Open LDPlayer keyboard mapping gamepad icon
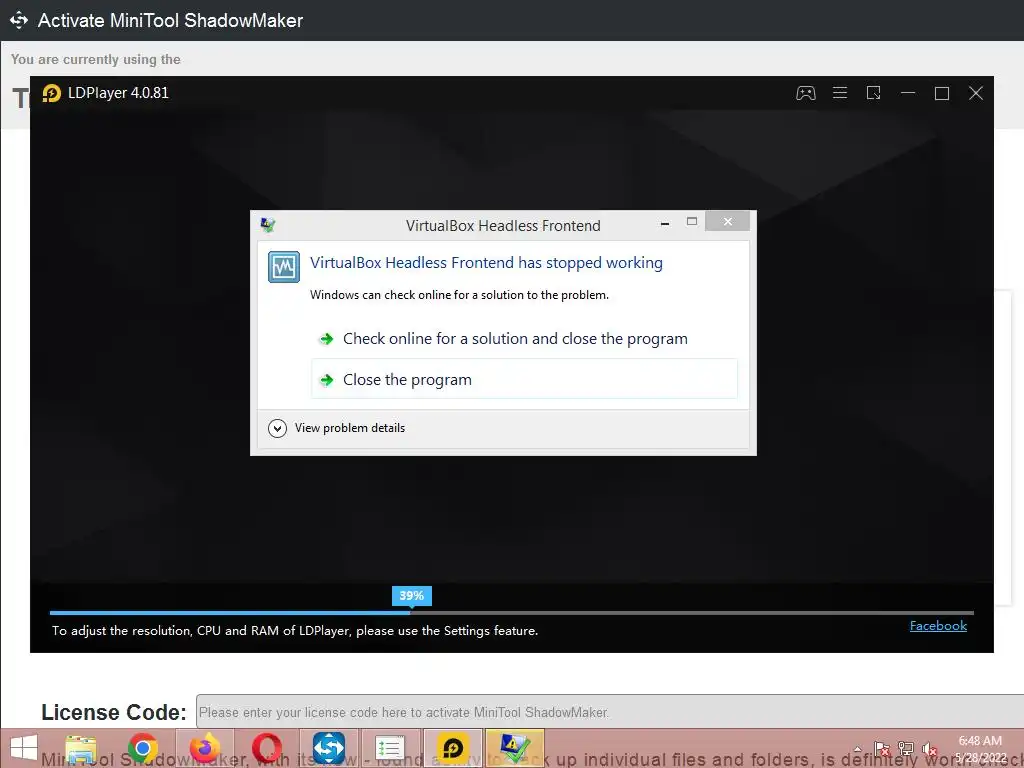The image size is (1024, 768). pos(805,93)
